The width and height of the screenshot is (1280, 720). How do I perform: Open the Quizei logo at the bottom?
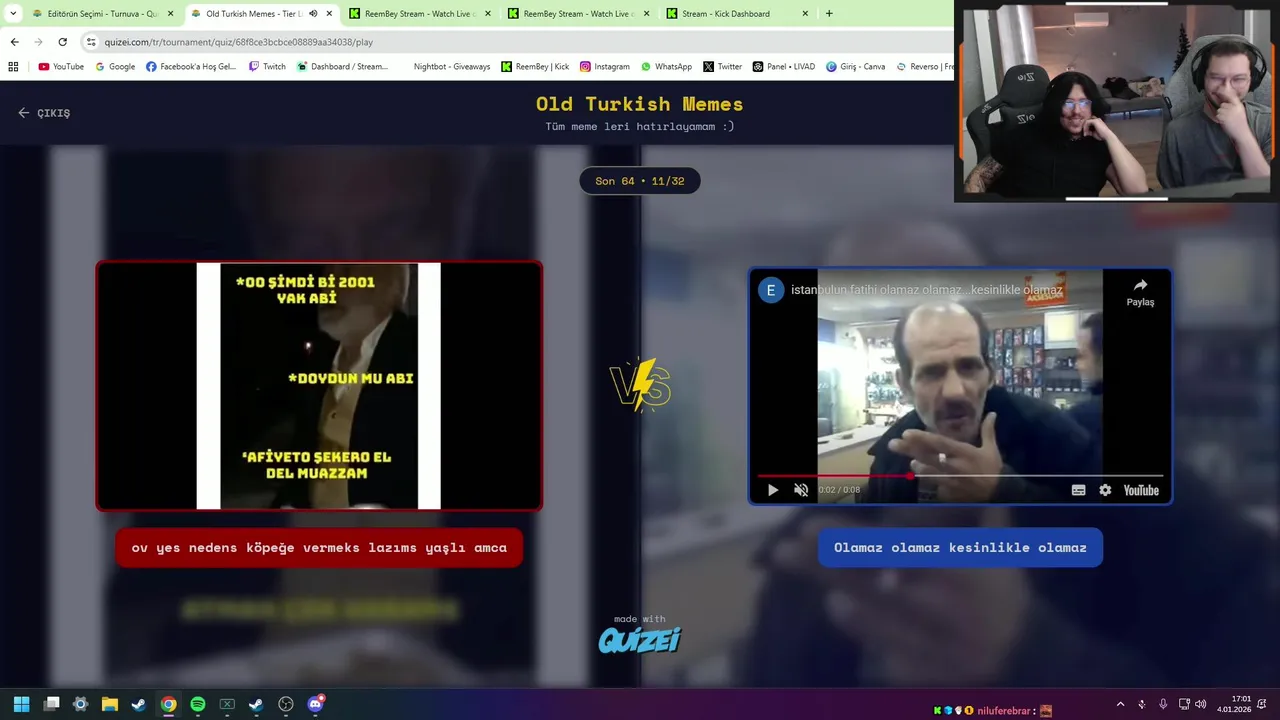tap(640, 640)
